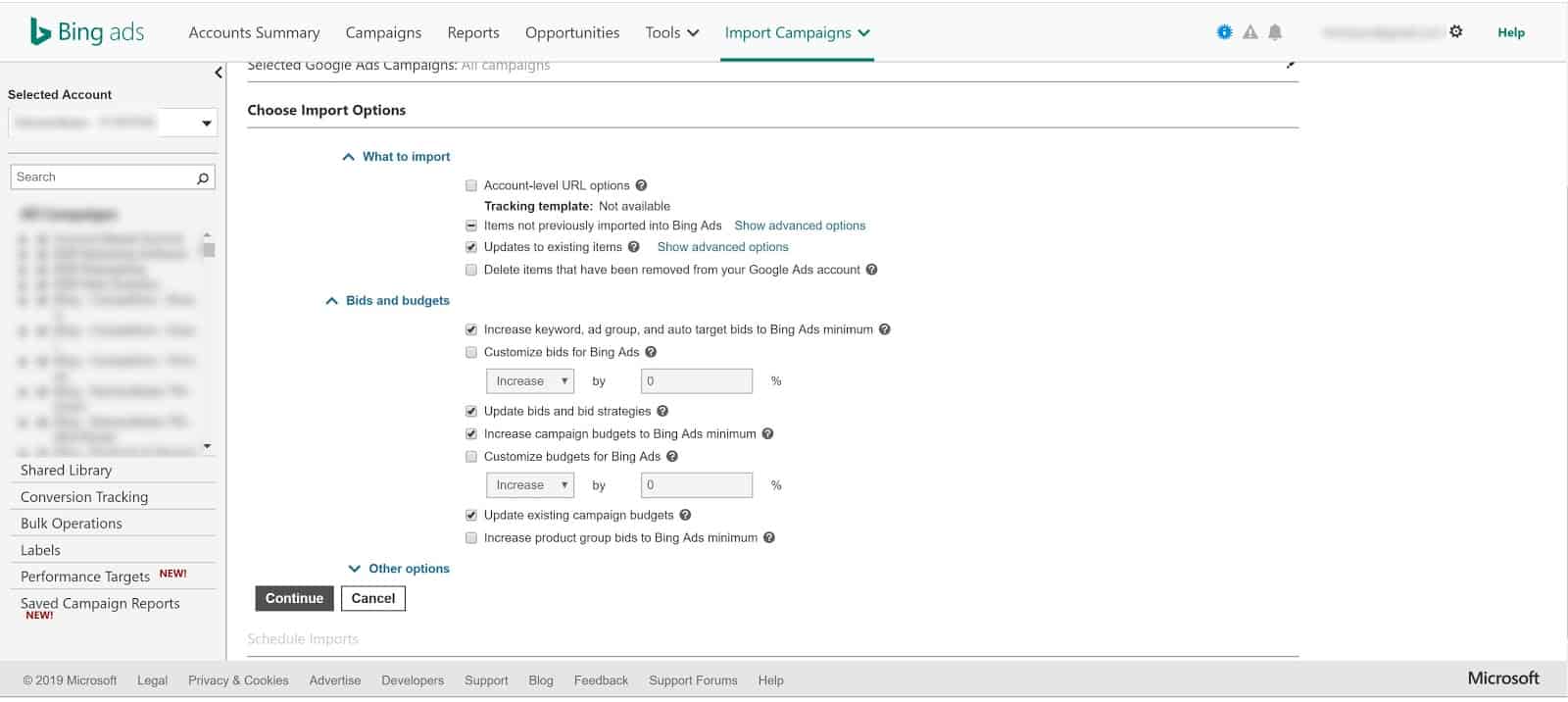Image resolution: width=1568 pixels, height=702 pixels.
Task: Open Conversion Tracking in sidebar
Action: (84, 497)
